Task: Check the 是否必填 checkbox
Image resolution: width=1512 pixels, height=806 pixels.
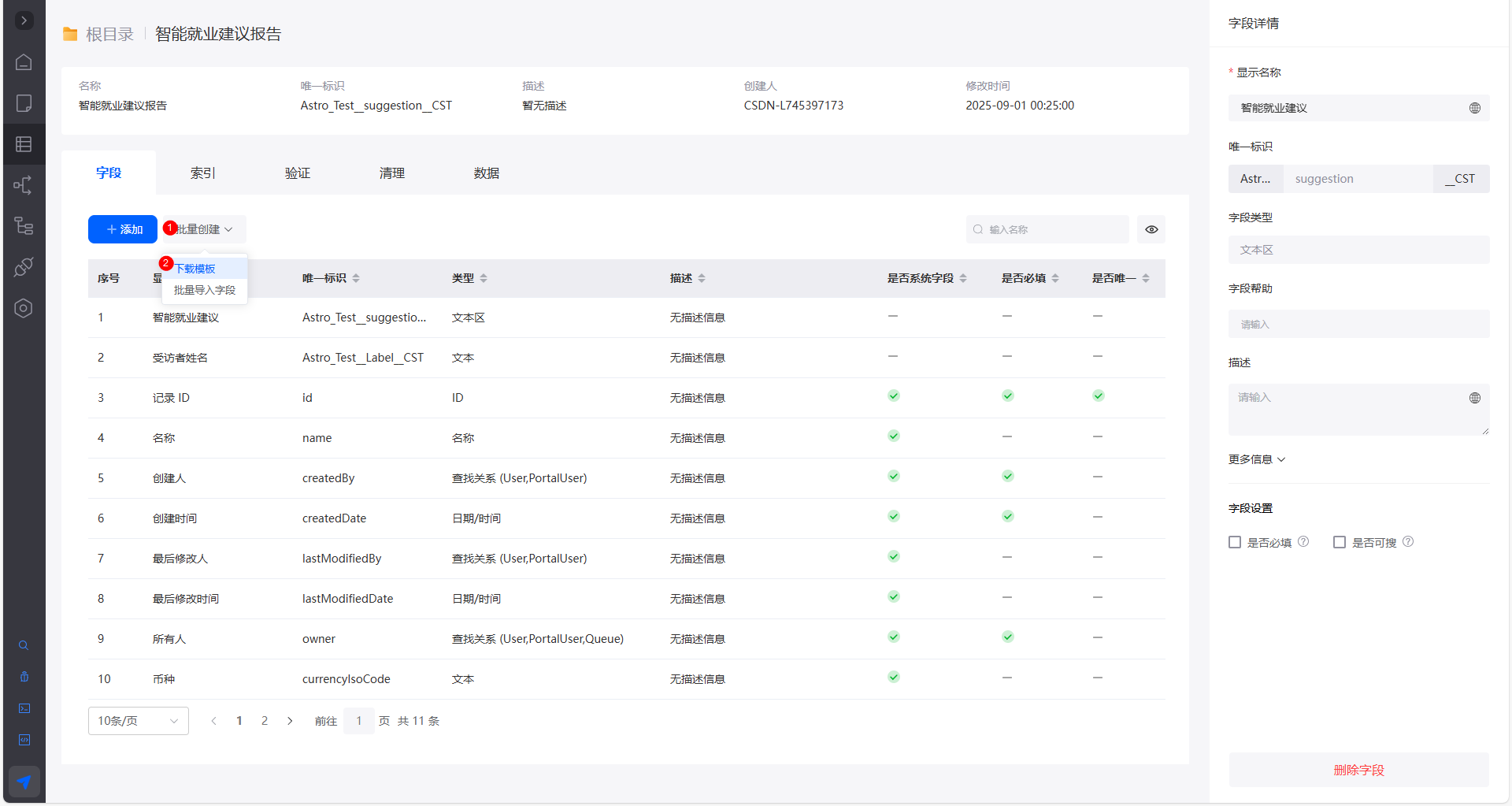Action: (1235, 542)
